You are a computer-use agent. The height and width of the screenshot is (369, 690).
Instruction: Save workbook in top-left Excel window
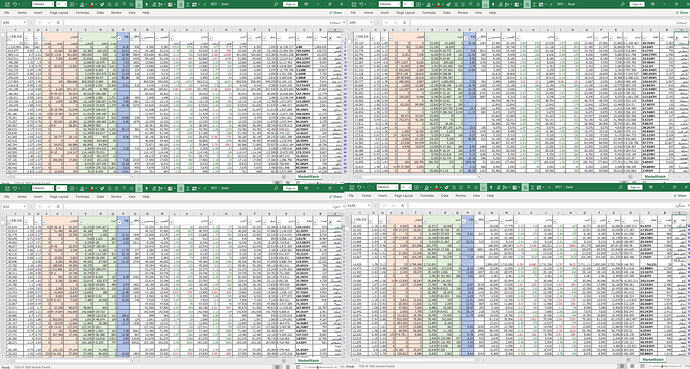tap(7, 4)
